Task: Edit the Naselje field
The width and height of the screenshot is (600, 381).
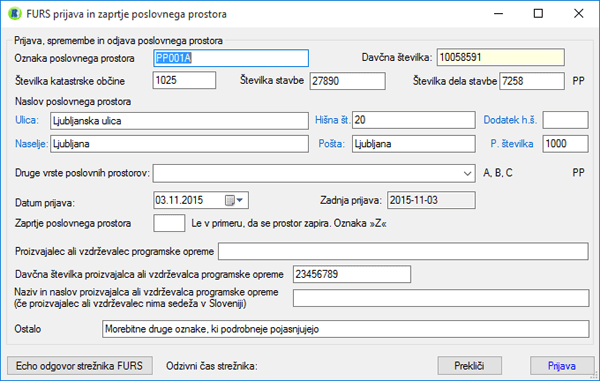Action: (x=179, y=144)
